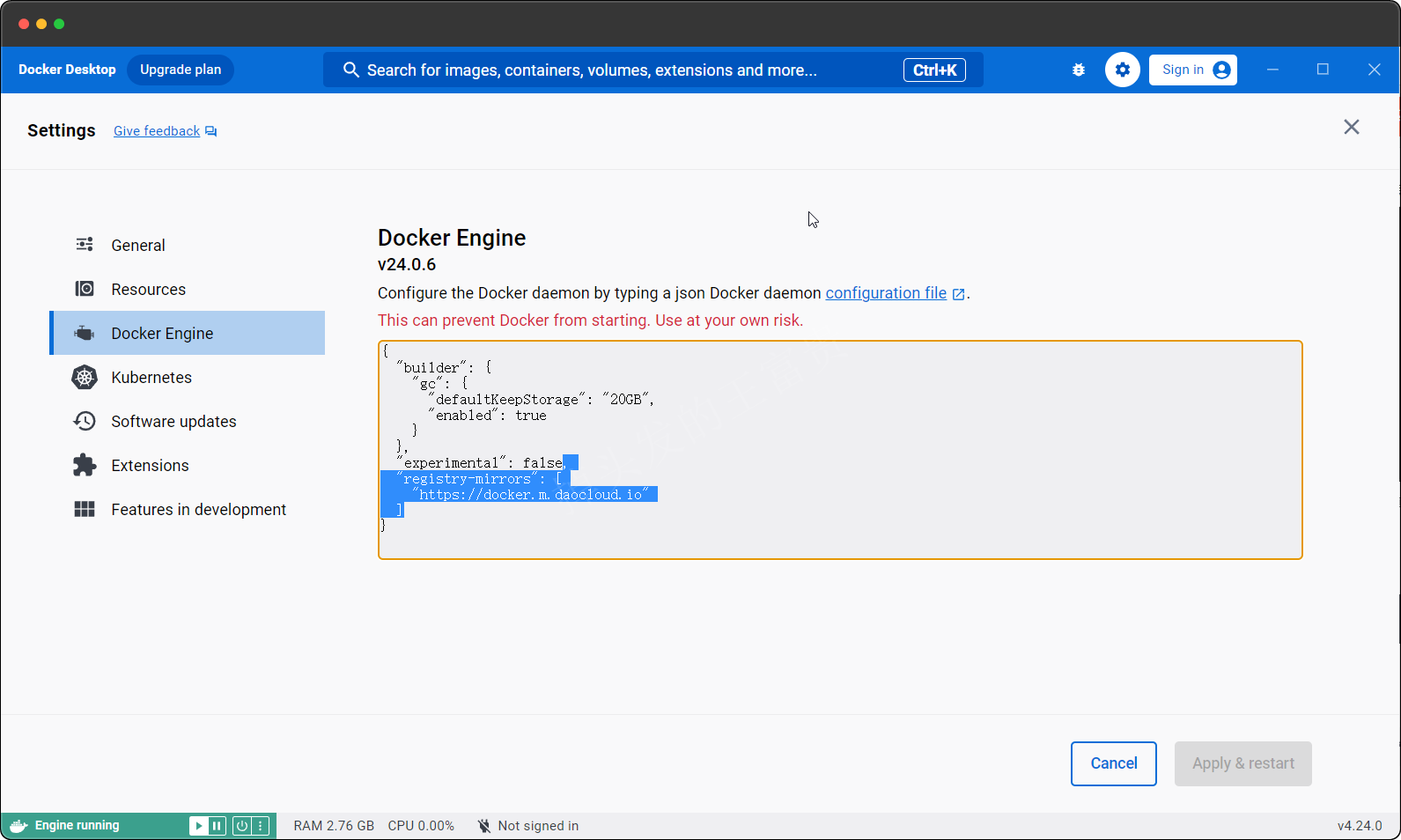Click the not-signed-in plug icon
This screenshot has width=1401, height=840.
pos(484,826)
